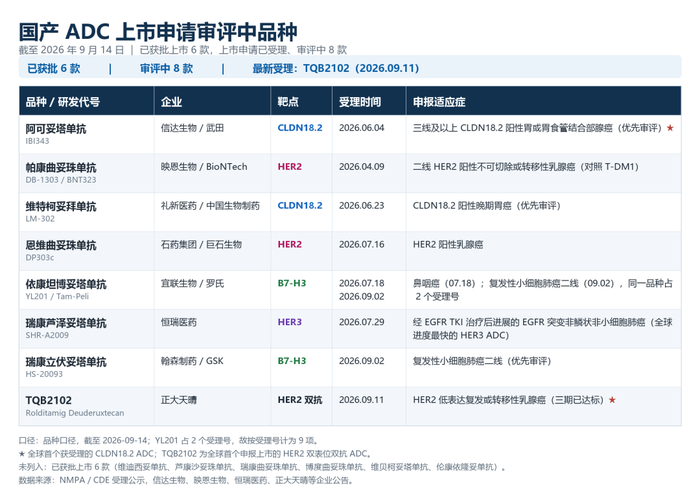Click B7-H3 target in 瑞康立伏妥塔单抗 row
700x502 pixels.
[x=292, y=361]
